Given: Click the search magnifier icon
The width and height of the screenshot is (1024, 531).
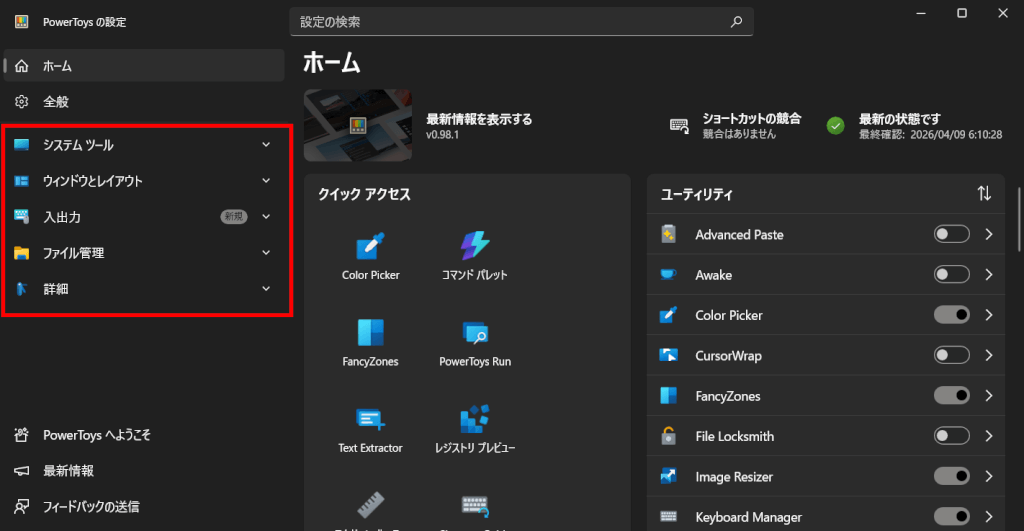Looking at the screenshot, I should [736, 21].
